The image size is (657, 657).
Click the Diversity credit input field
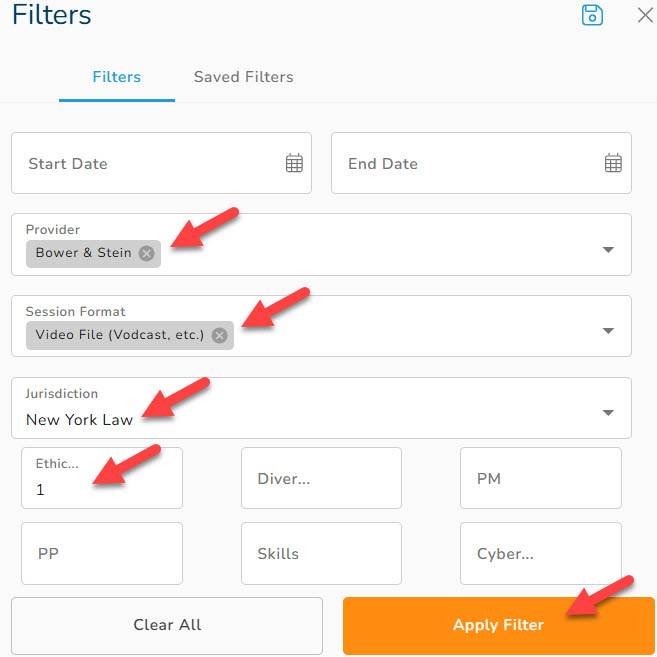[x=321, y=478]
